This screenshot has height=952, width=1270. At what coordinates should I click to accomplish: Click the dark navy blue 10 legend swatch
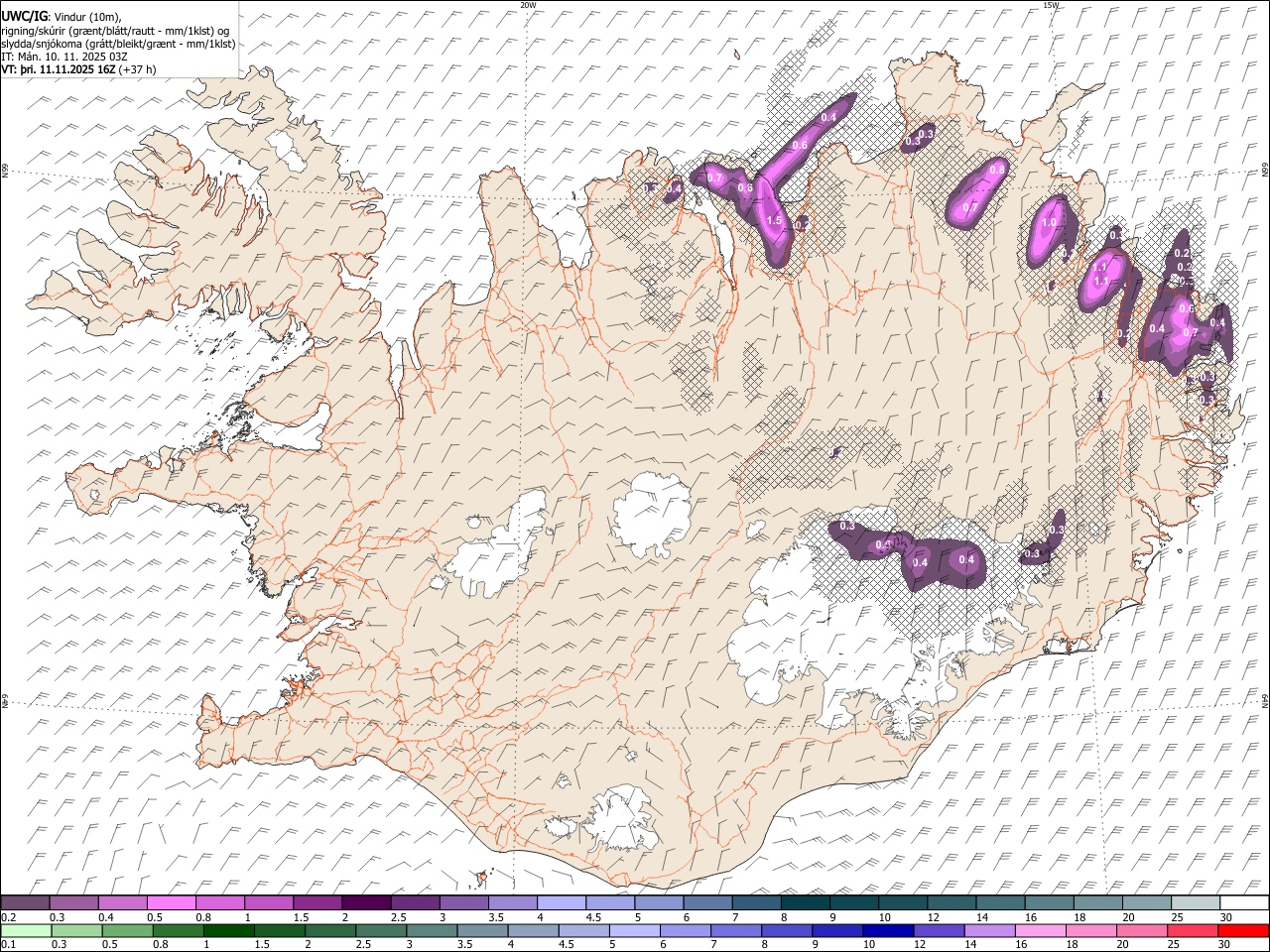coord(887,930)
